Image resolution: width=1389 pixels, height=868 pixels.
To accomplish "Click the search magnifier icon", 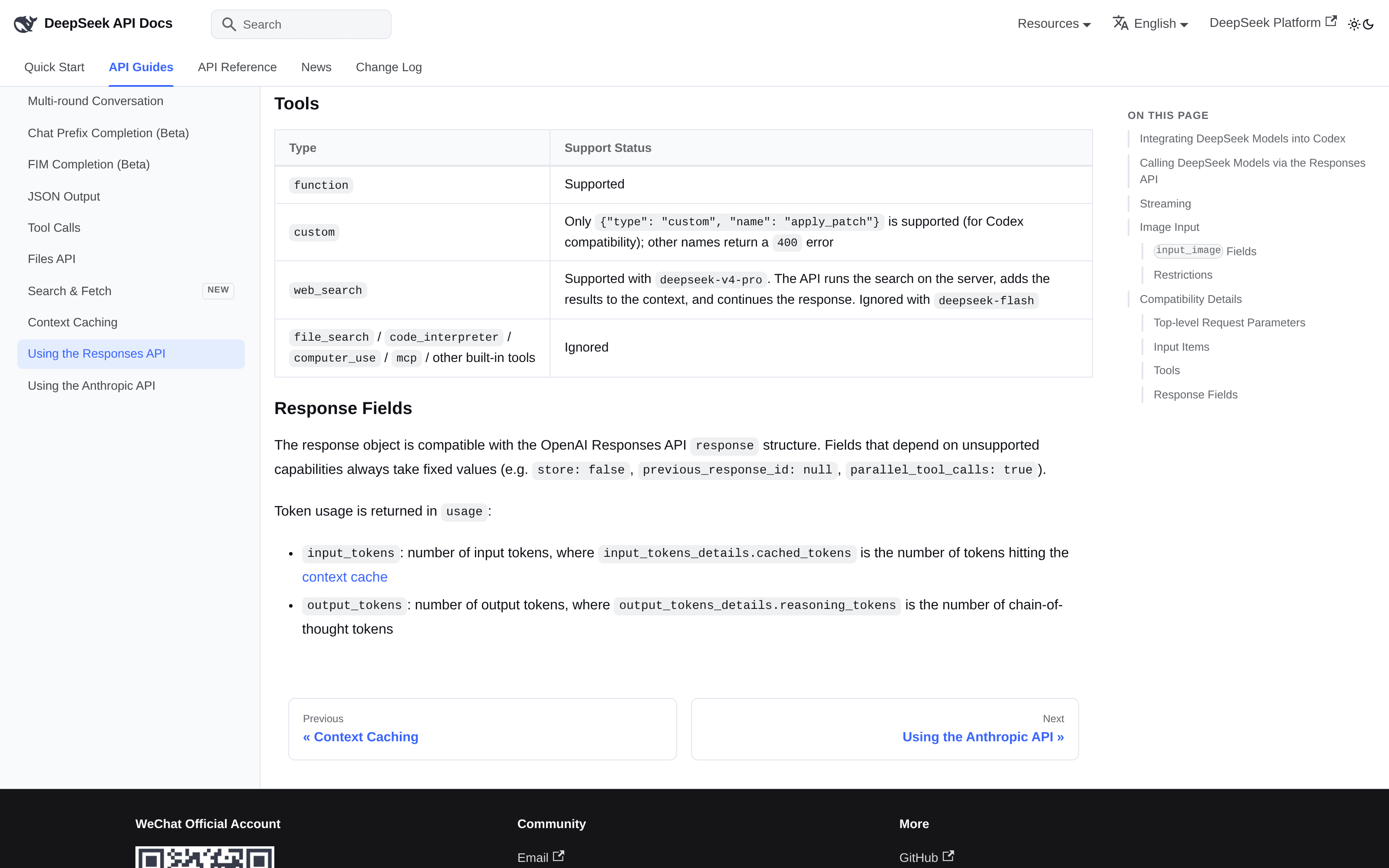I will pyautogui.click(x=228, y=24).
